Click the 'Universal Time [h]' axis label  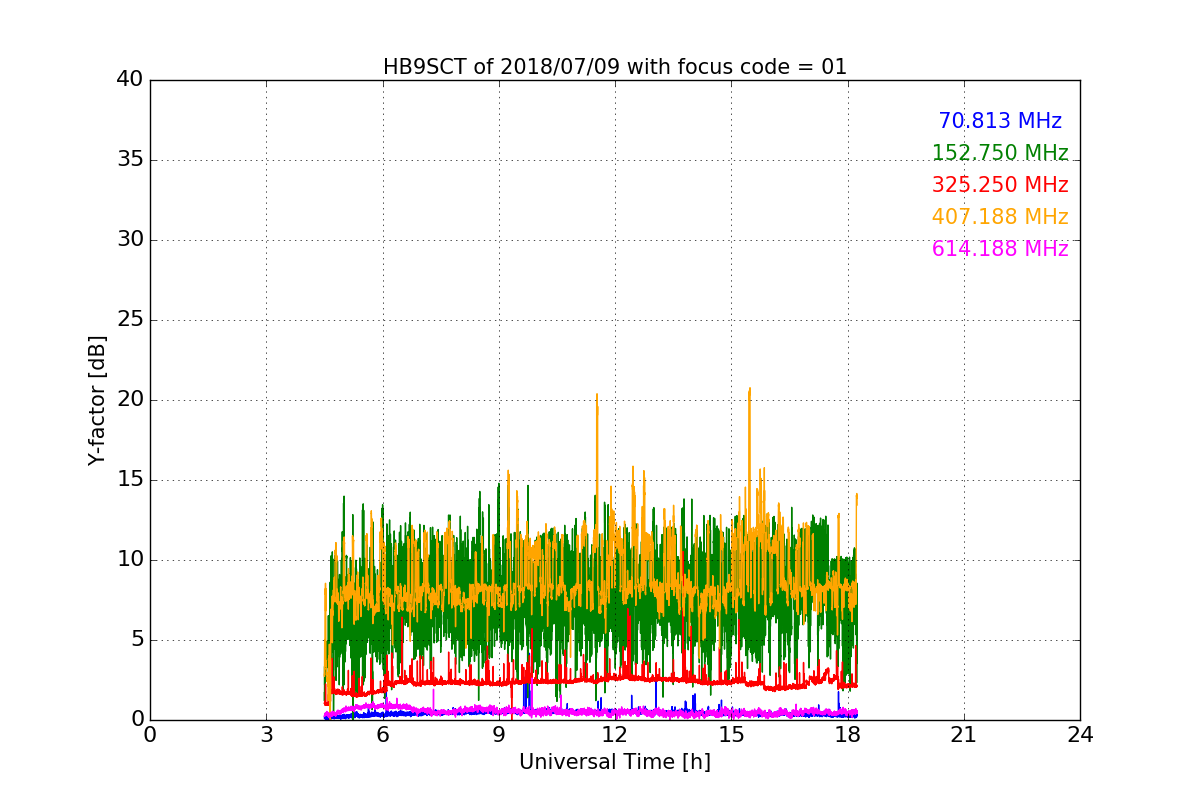tap(615, 762)
